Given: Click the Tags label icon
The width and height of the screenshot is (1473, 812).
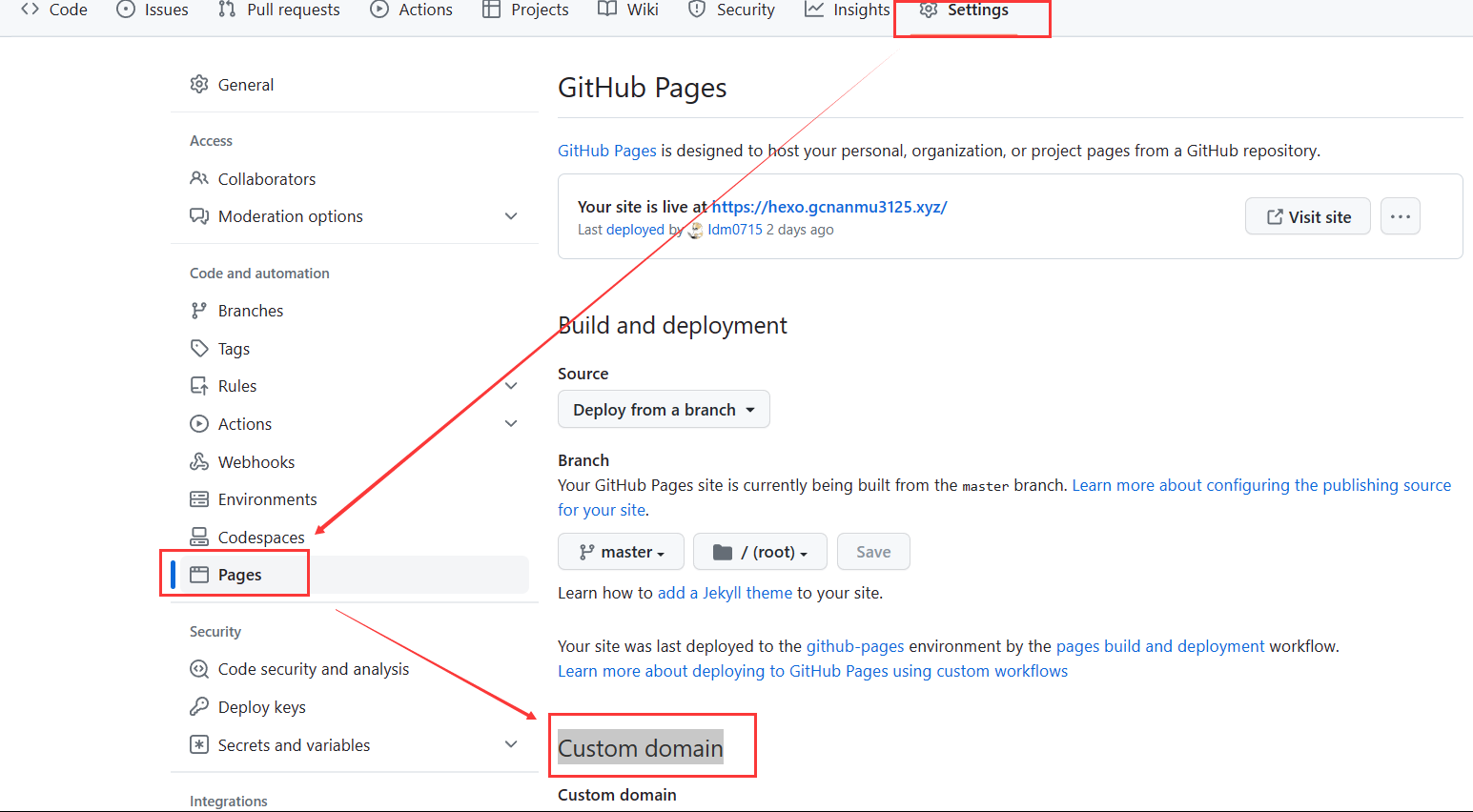Looking at the screenshot, I should pyautogui.click(x=199, y=348).
